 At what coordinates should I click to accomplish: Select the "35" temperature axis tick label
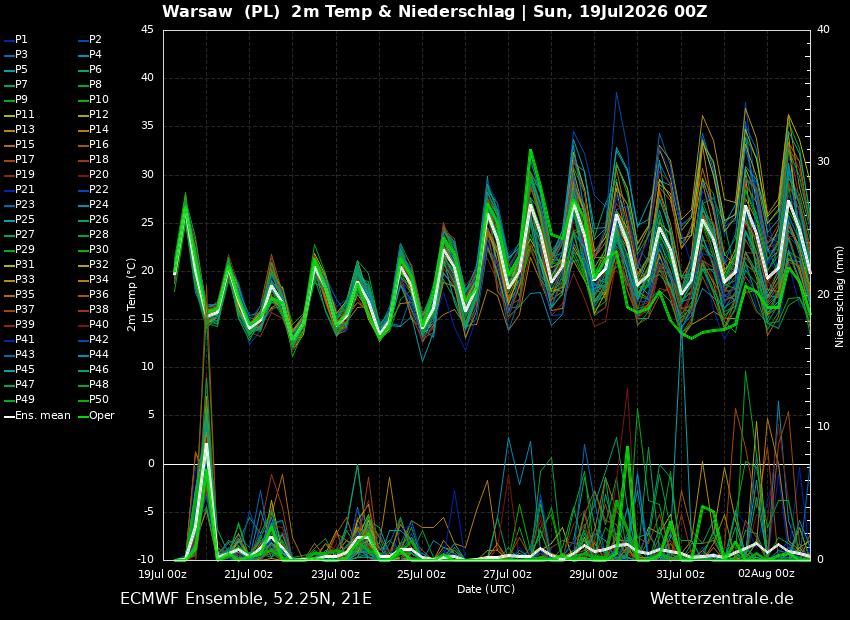pos(148,126)
